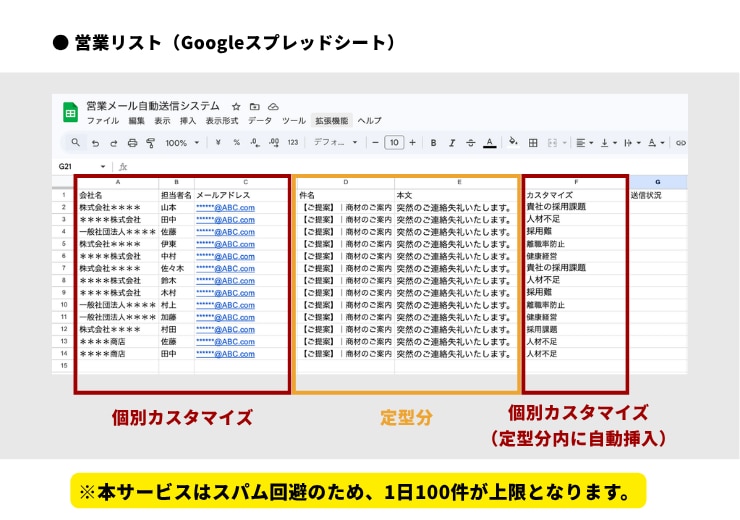This screenshot has height=520, width=740.
Task: Star the 営業メール自動送信システム document
Action: 236,107
